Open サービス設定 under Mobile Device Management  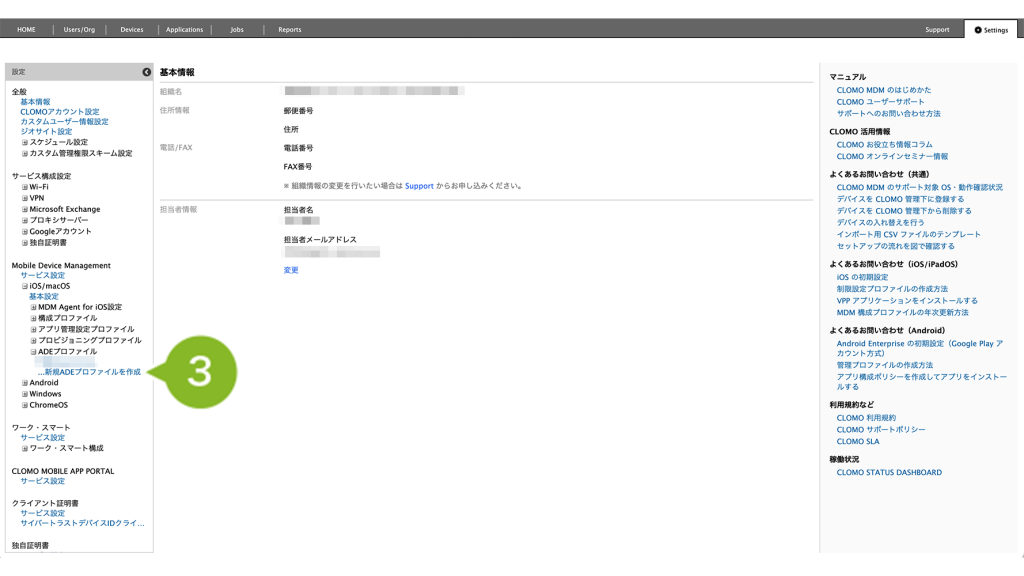tap(42, 276)
